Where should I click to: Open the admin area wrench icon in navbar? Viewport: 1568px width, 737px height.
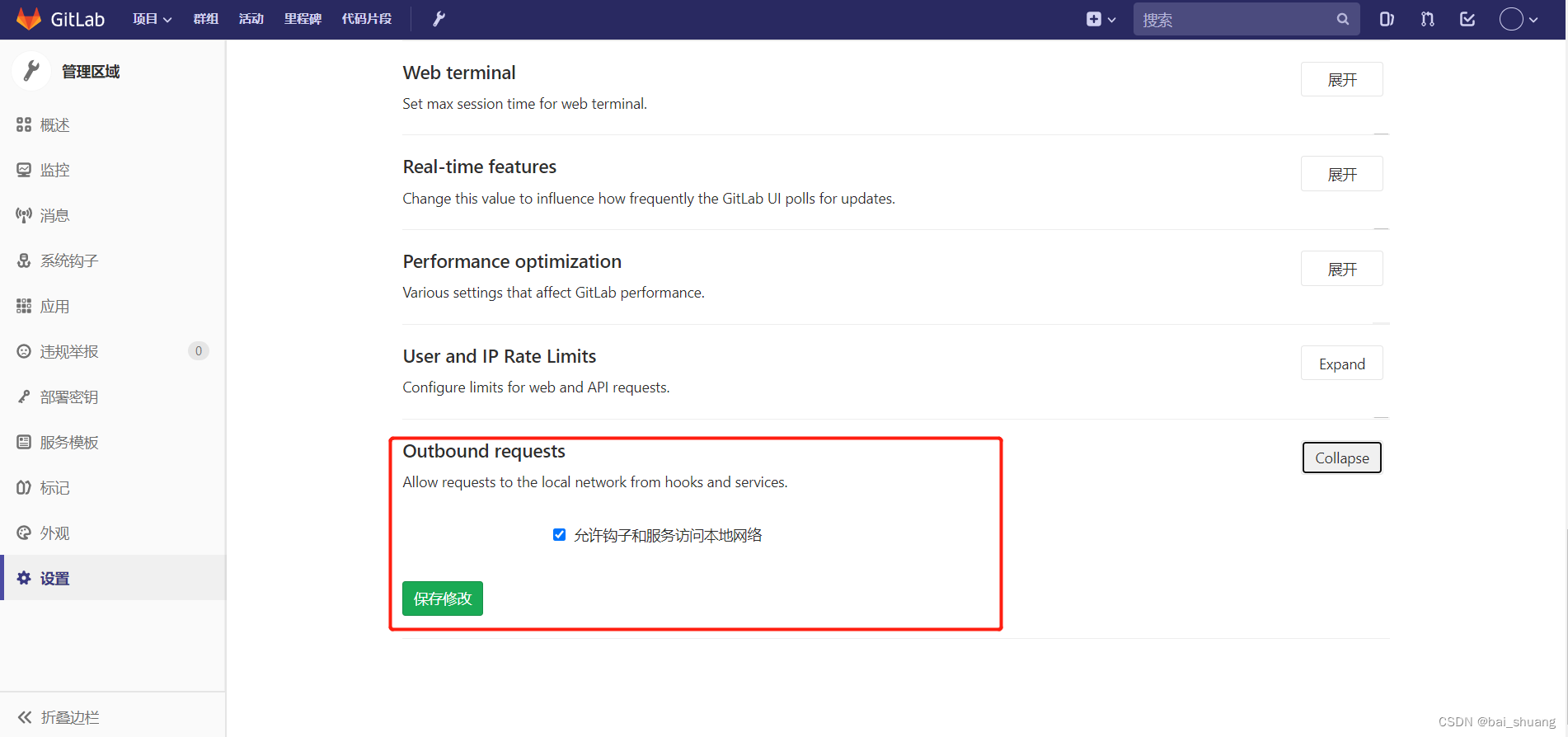[439, 19]
